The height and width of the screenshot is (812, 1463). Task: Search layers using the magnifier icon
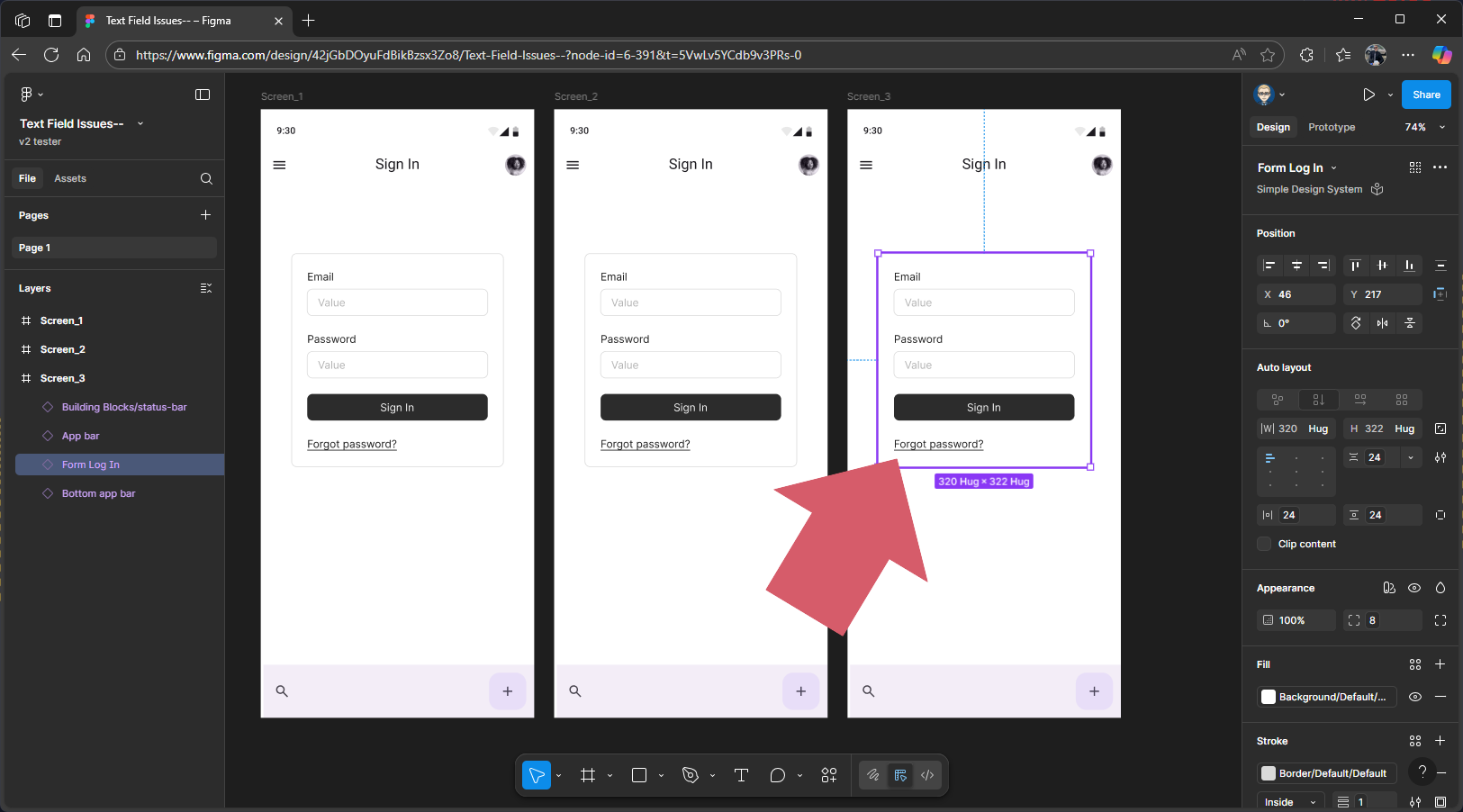[206, 178]
